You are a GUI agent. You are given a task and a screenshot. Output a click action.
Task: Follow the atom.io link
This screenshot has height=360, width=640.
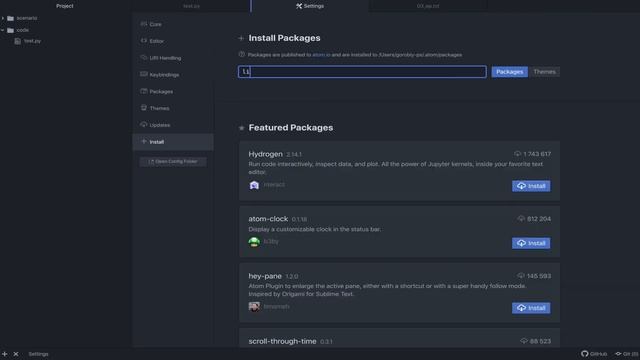click(x=321, y=55)
